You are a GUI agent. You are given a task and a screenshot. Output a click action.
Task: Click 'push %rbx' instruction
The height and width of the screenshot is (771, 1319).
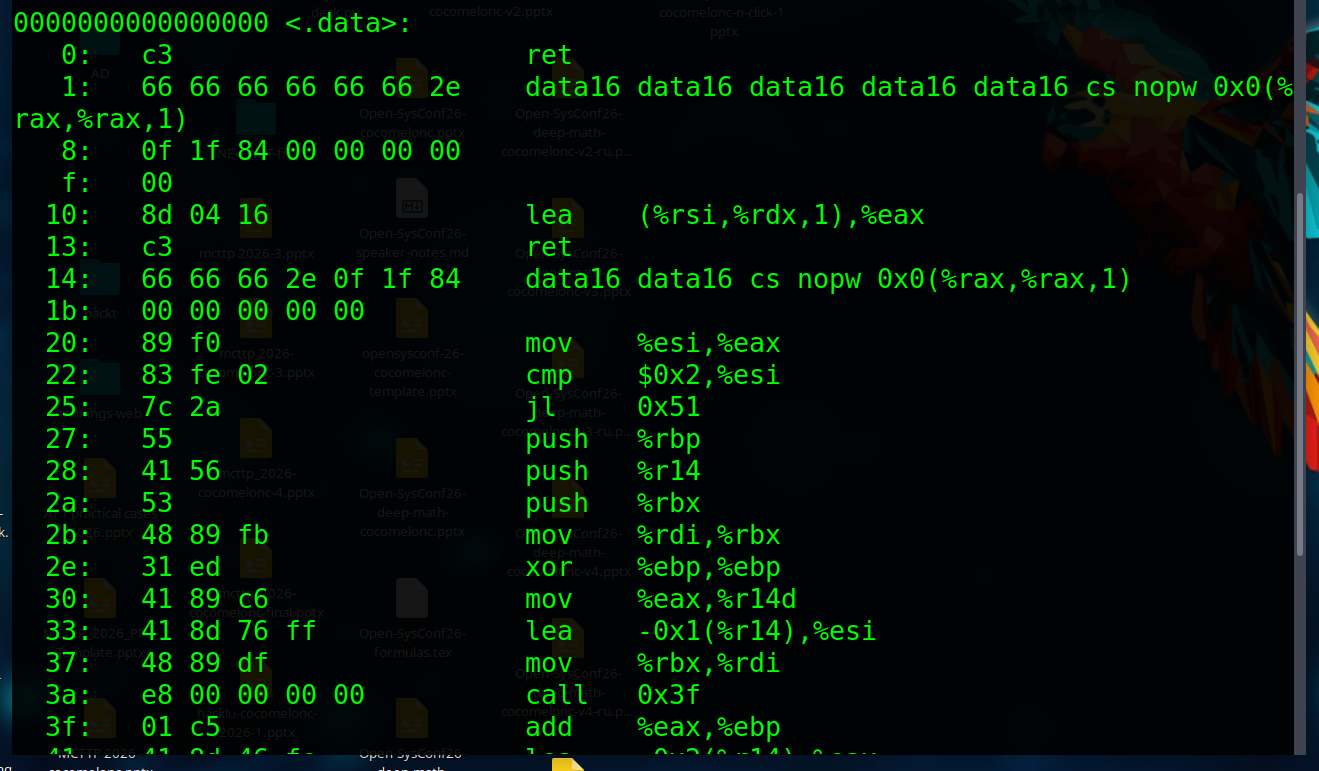pos(613,503)
